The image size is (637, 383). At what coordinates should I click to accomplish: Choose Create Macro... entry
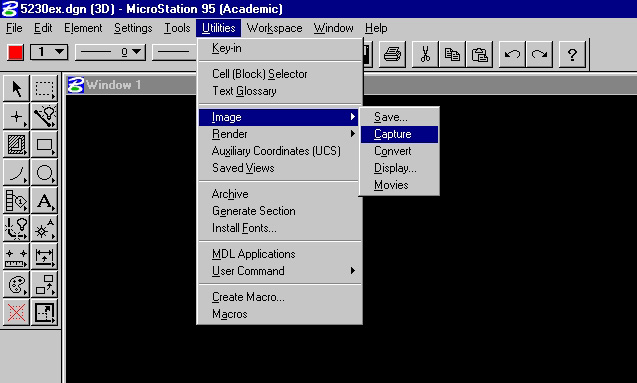(x=279, y=297)
